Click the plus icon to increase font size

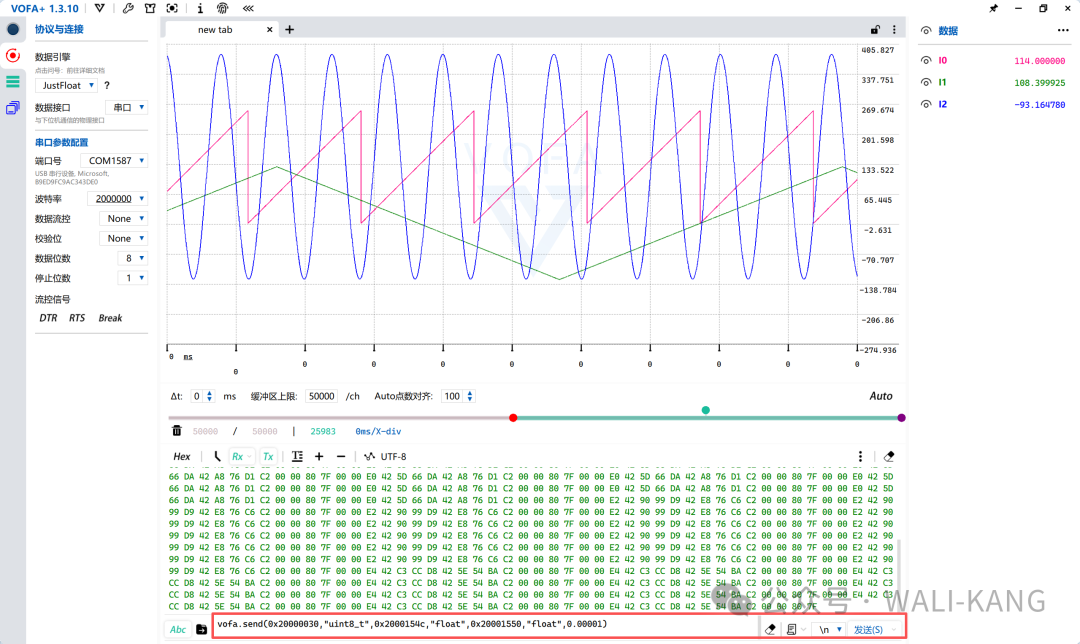[319, 456]
